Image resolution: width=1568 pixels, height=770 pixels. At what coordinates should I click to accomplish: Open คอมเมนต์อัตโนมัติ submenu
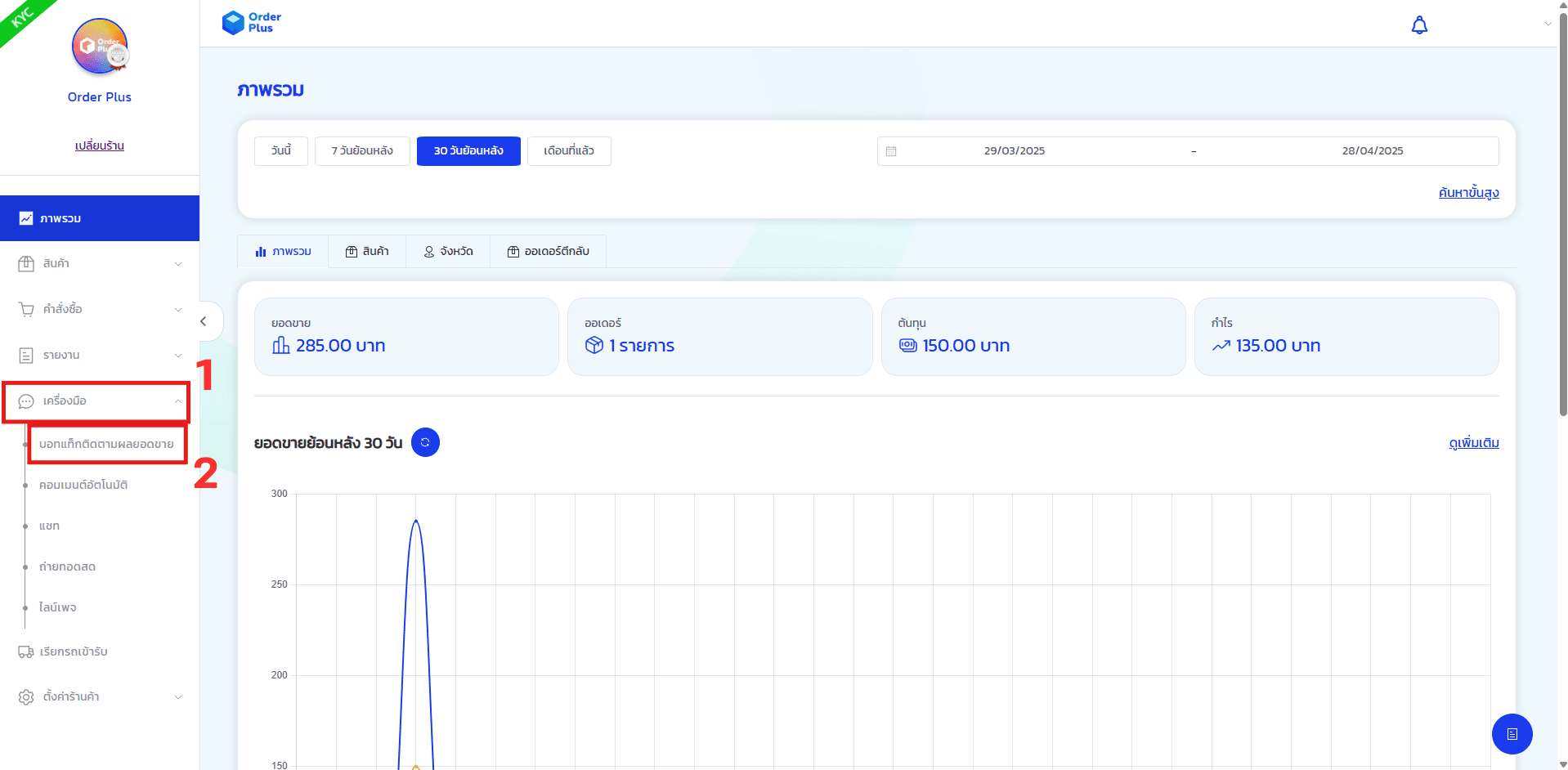click(x=83, y=485)
